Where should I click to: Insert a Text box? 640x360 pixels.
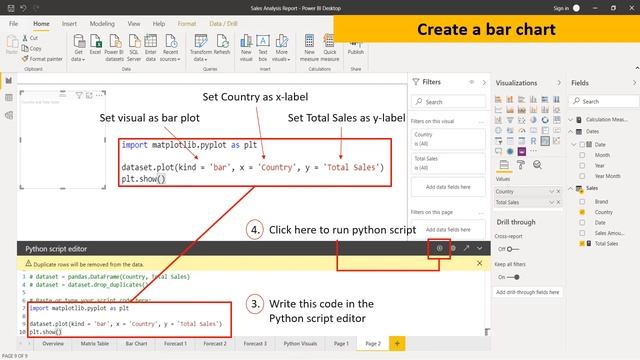click(x=263, y=48)
